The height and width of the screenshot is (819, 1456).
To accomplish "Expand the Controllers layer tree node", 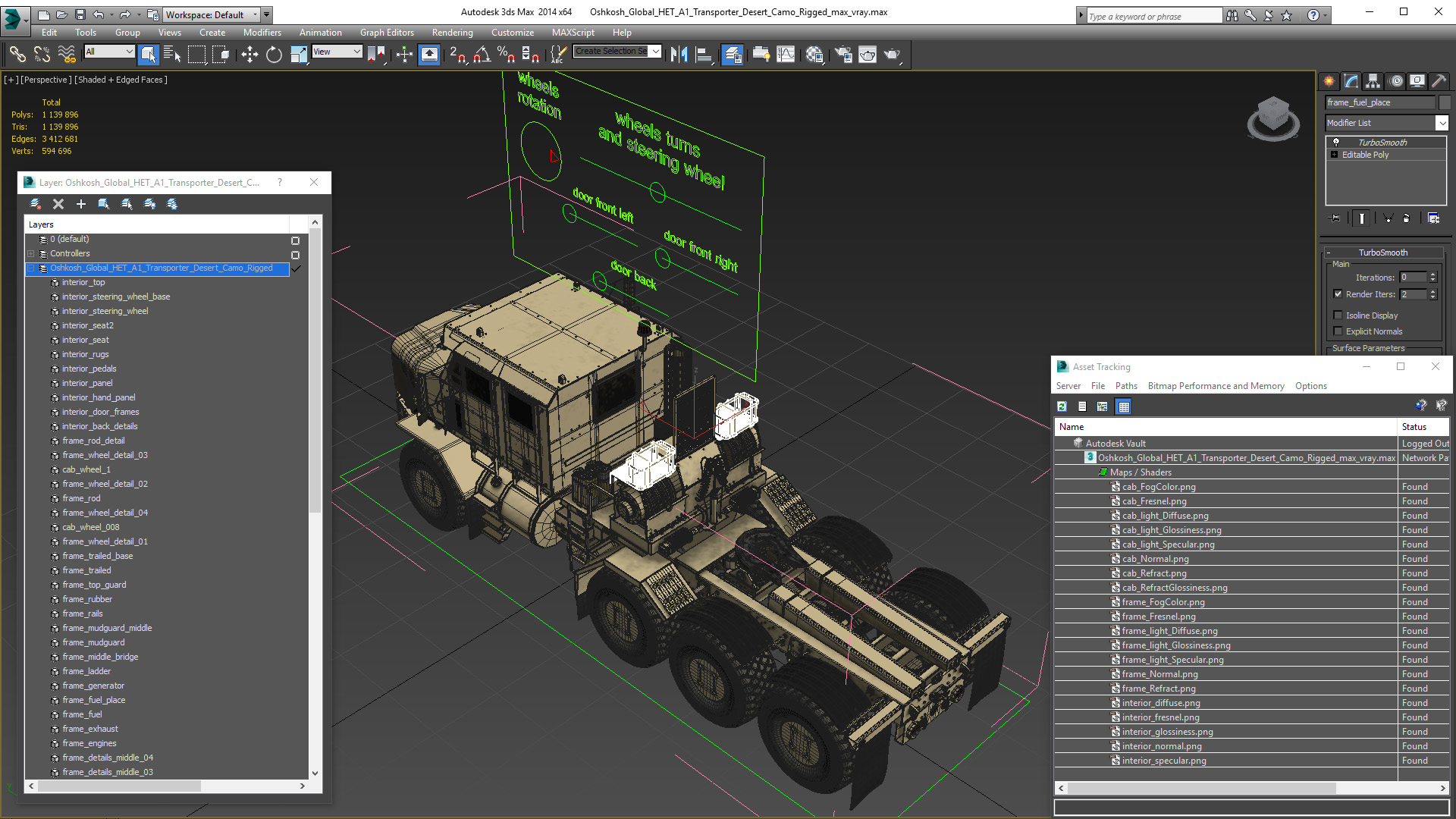I will point(31,254).
